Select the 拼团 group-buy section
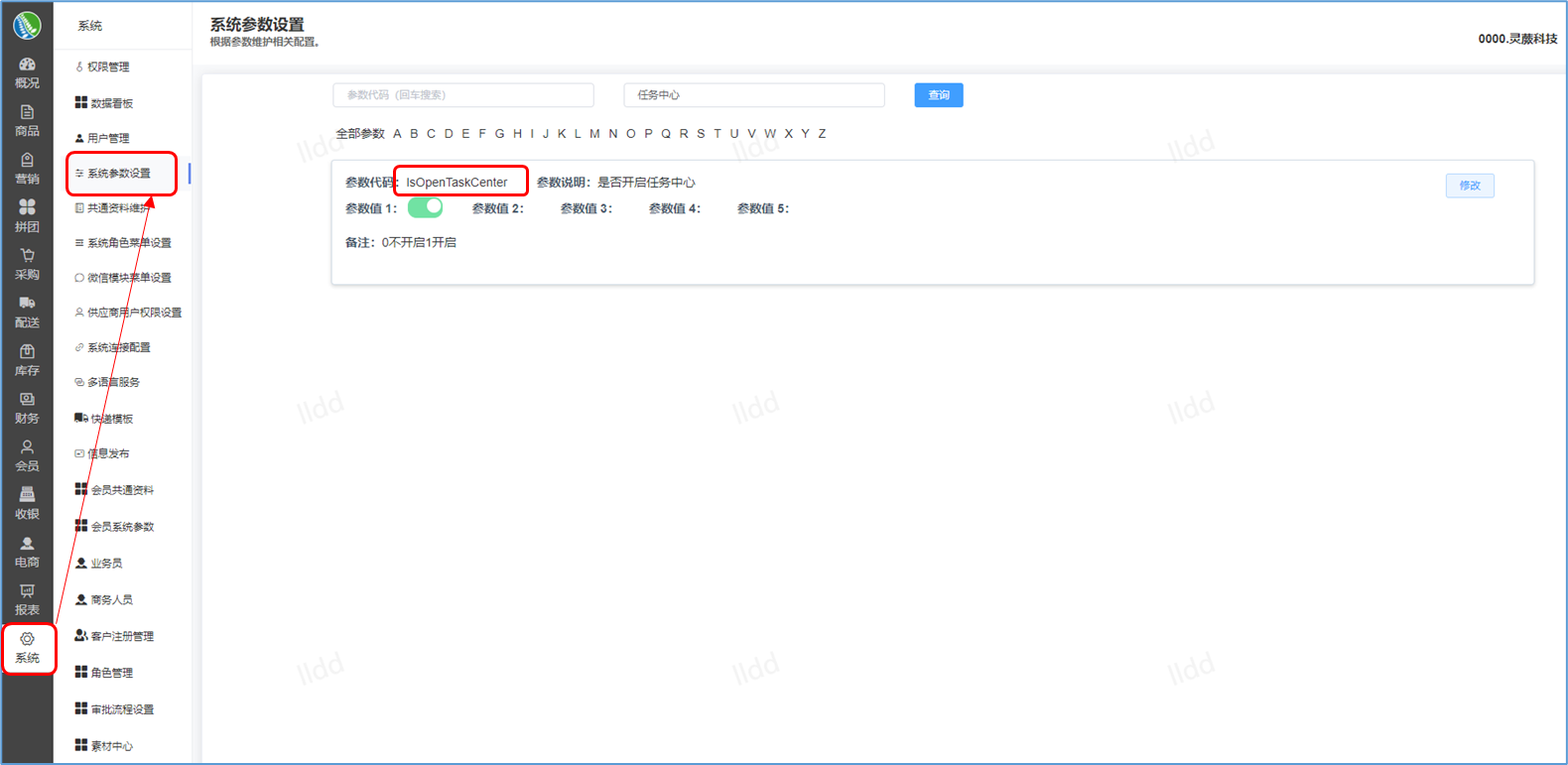The height and width of the screenshot is (765, 1568). pyautogui.click(x=27, y=216)
